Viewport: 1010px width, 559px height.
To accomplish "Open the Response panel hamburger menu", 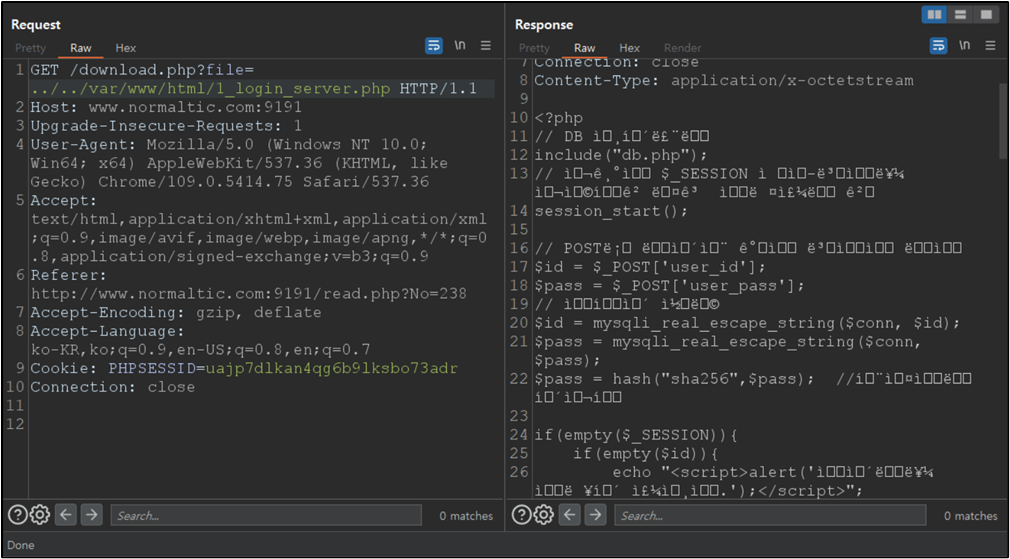I will pyautogui.click(x=991, y=46).
